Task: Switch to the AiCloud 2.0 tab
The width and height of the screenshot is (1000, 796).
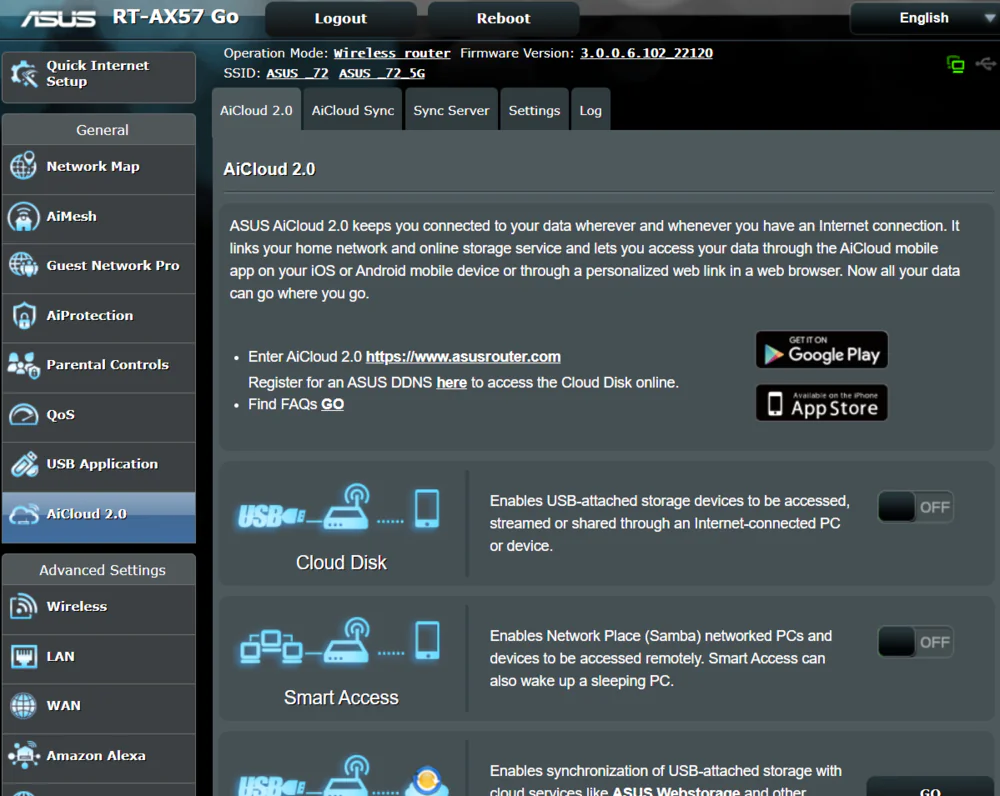Action: [x=256, y=110]
